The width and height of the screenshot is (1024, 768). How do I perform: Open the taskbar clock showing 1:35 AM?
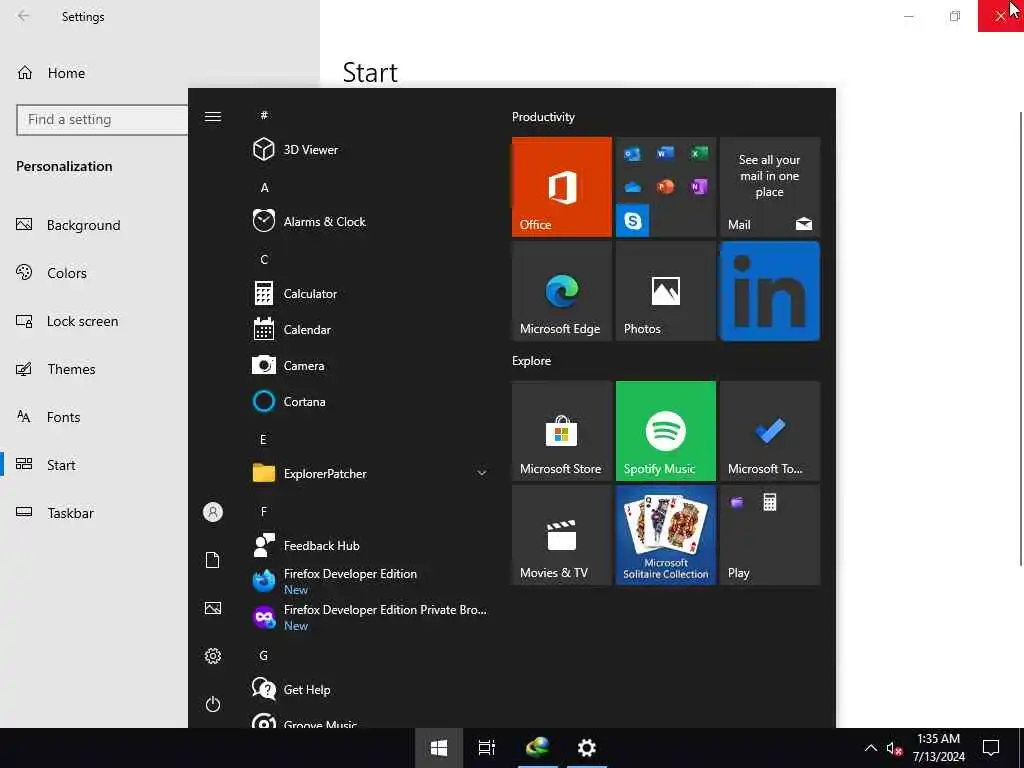point(938,748)
